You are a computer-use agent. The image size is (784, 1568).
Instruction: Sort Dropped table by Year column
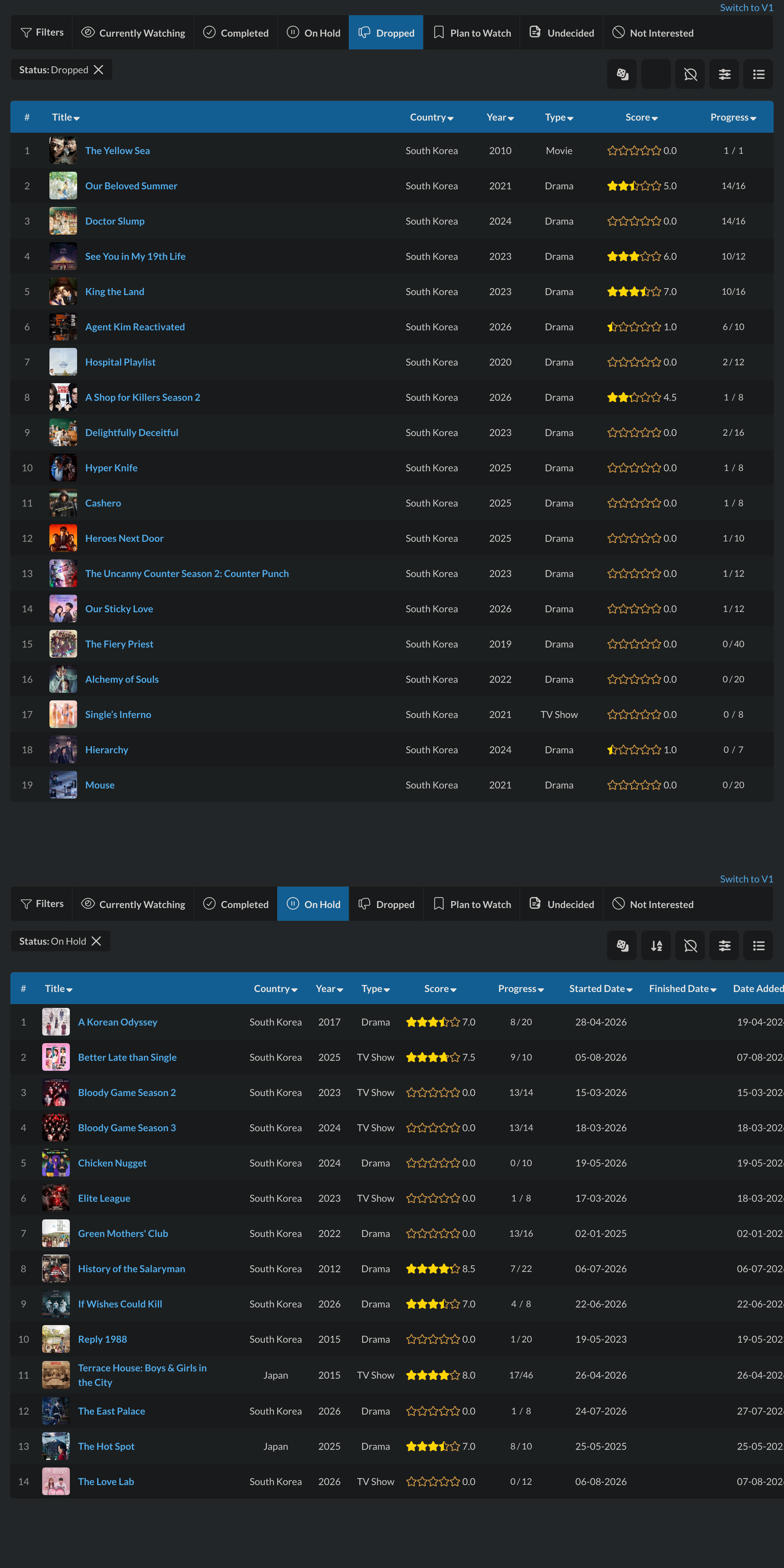(x=500, y=117)
